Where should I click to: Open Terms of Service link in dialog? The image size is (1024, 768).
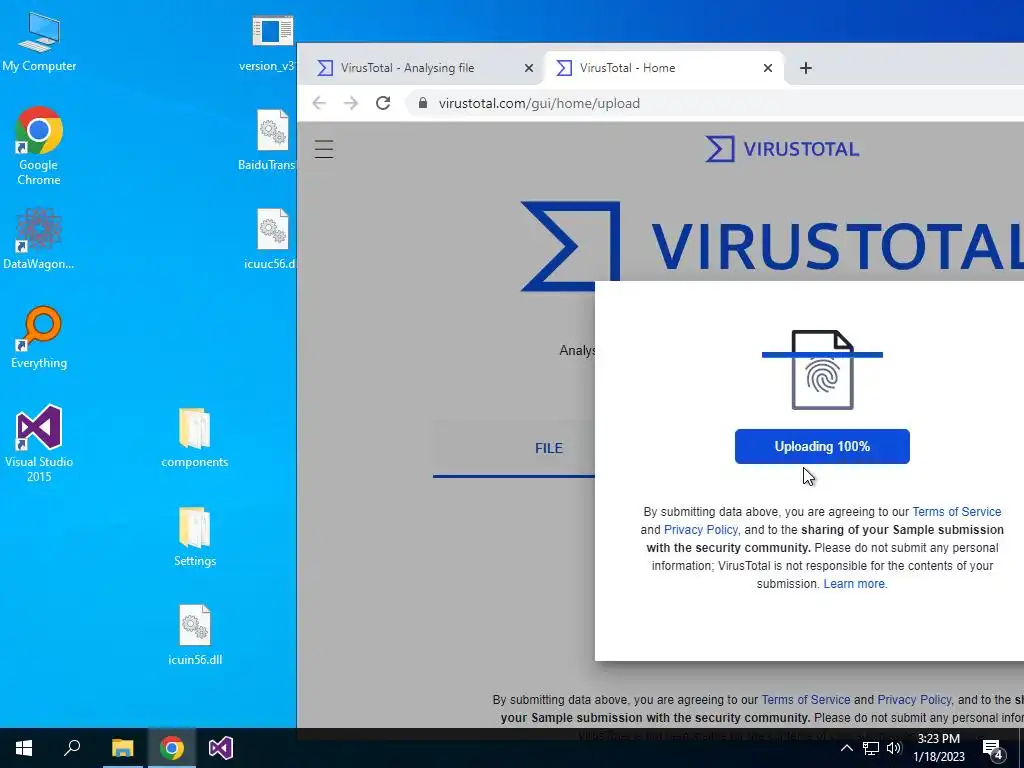pyautogui.click(x=957, y=512)
